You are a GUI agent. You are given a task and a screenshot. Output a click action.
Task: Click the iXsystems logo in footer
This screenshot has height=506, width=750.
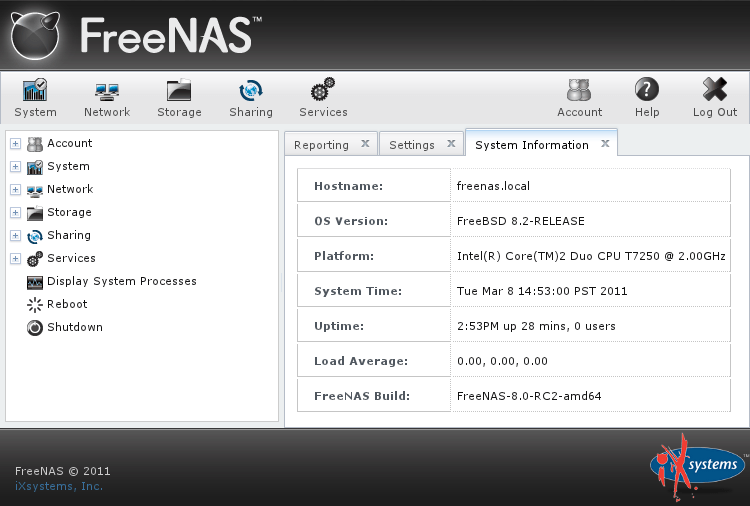pyautogui.click(x=698, y=466)
